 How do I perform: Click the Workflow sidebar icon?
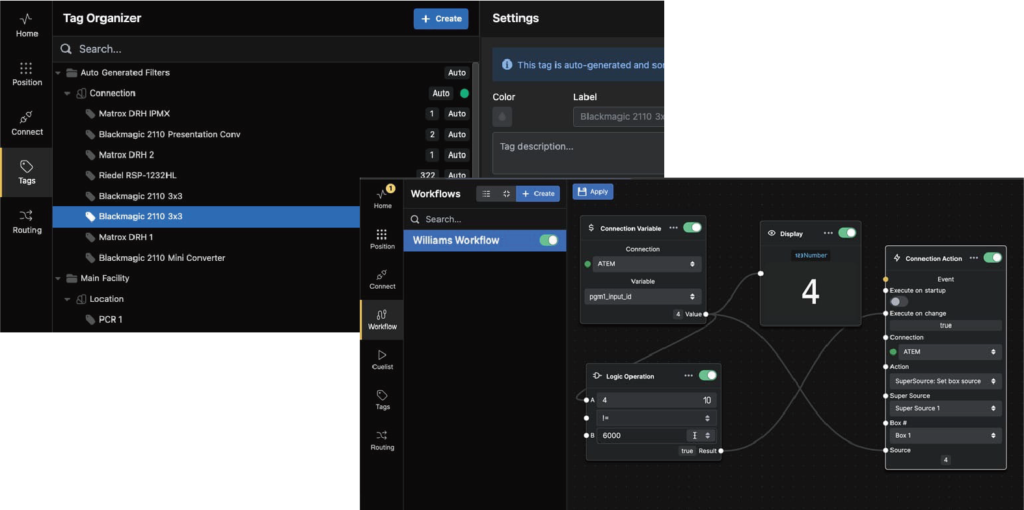click(x=382, y=319)
